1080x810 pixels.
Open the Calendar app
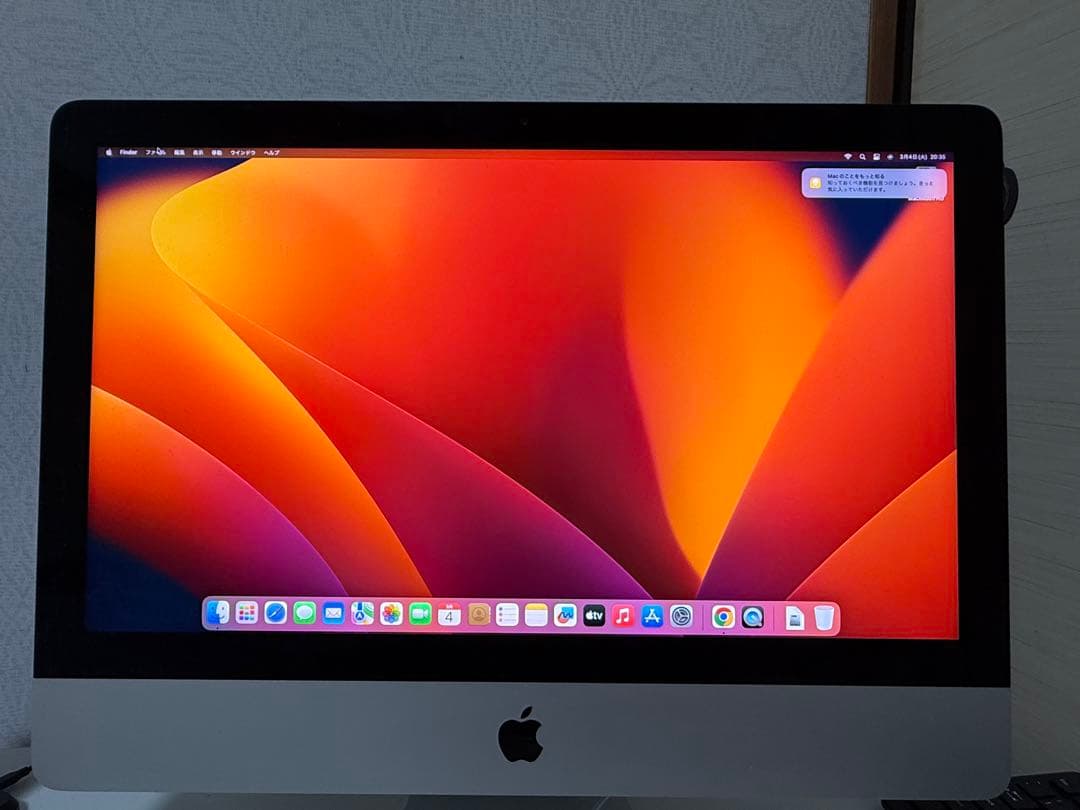coord(449,618)
